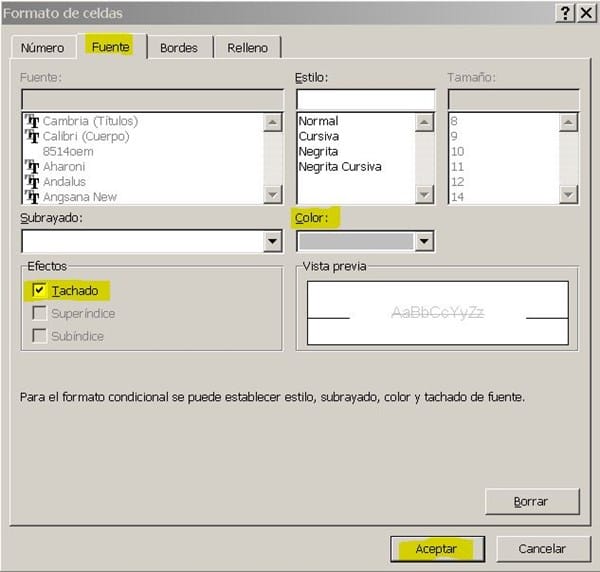600x572 pixels.
Task: Choose the Aharoni font entry
Action: tap(64, 167)
